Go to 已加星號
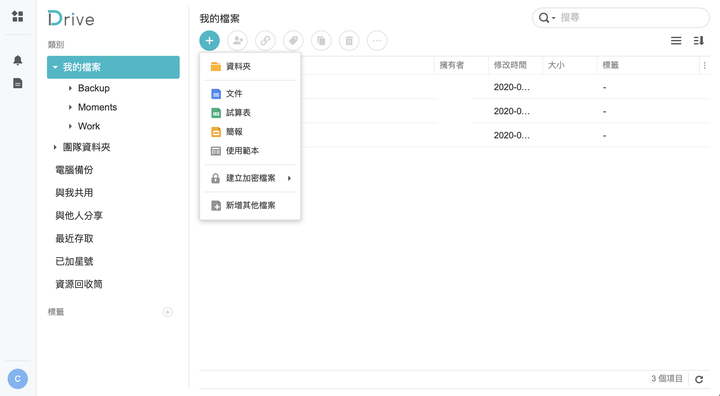720x396 pixels. (x=74, y=261)
